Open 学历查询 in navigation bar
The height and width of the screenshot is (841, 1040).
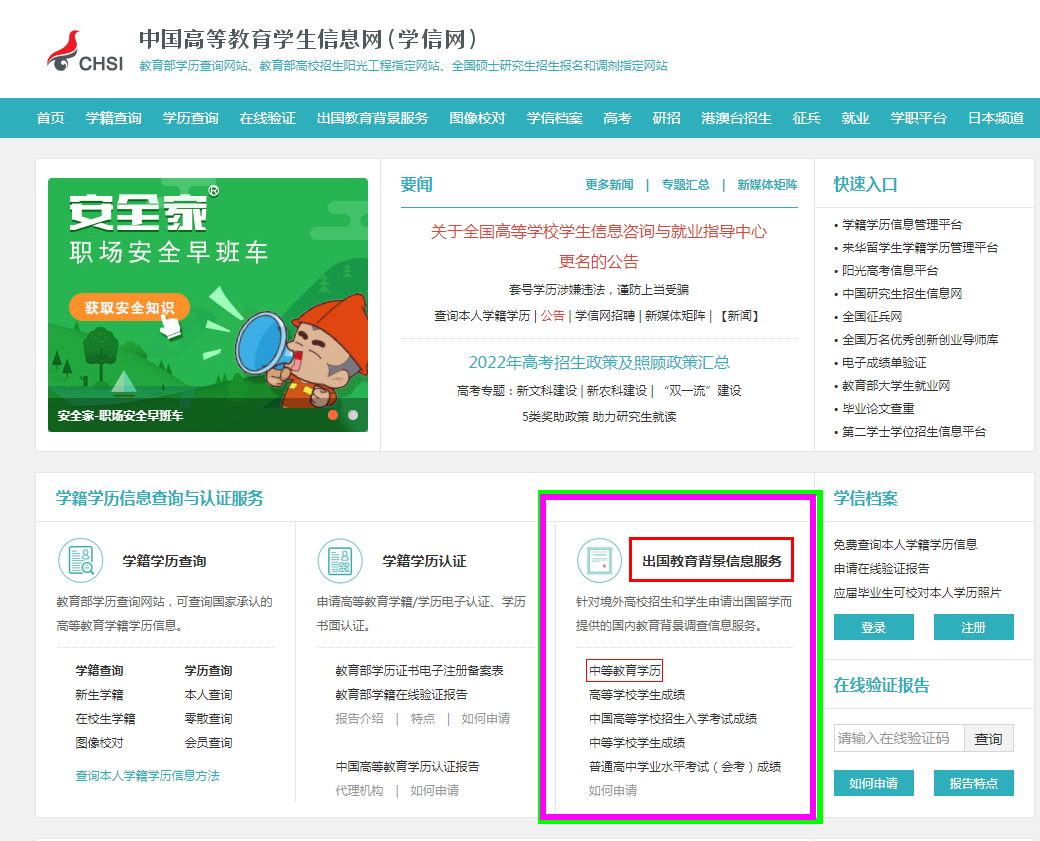(x=190, y=118)
